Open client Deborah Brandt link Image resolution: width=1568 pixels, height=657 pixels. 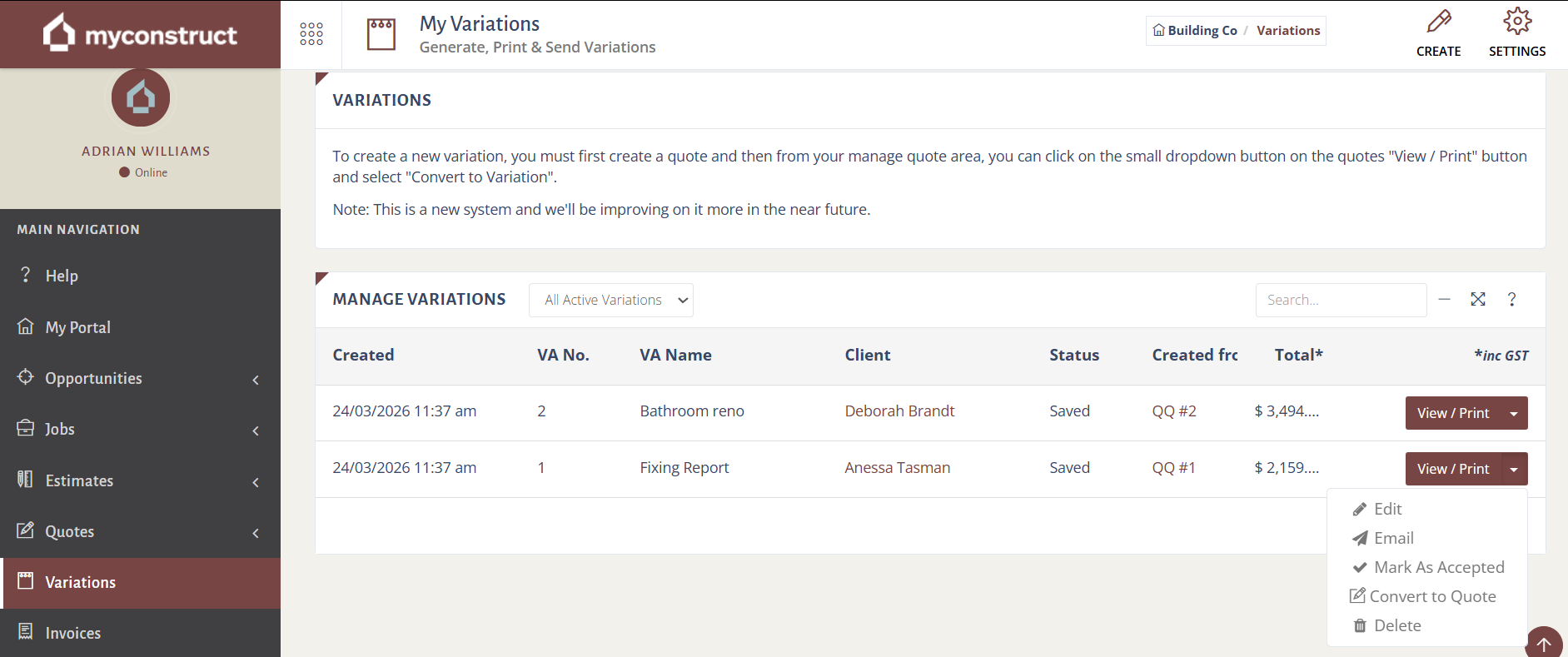899,411
